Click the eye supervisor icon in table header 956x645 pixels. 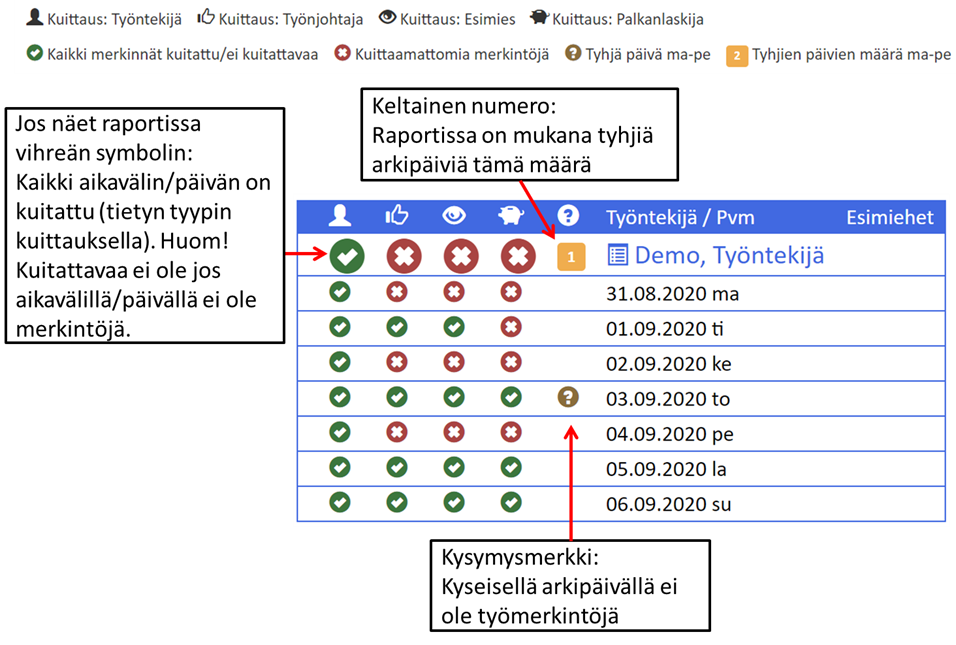click(454, 216)
